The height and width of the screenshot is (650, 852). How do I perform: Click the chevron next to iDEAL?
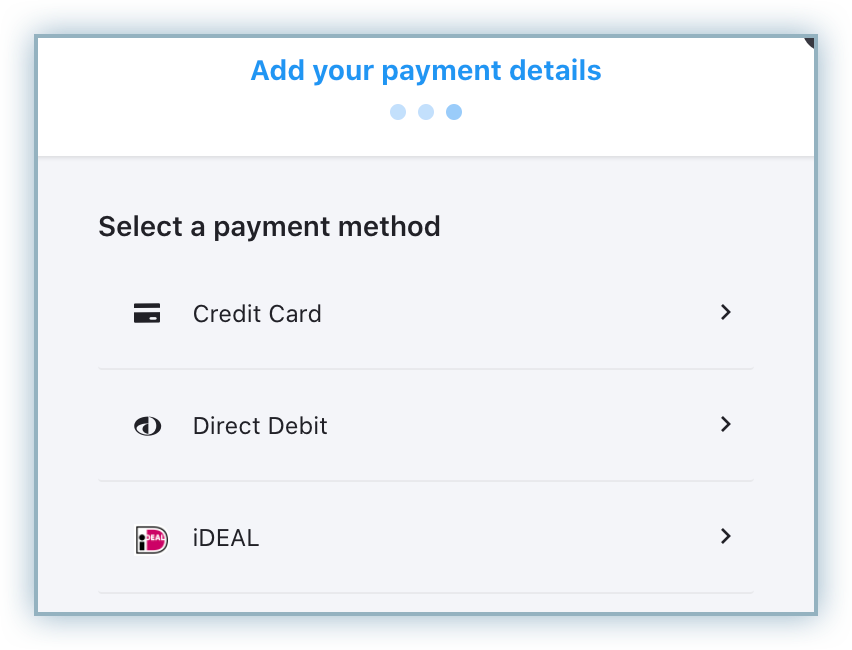[726, 537]
